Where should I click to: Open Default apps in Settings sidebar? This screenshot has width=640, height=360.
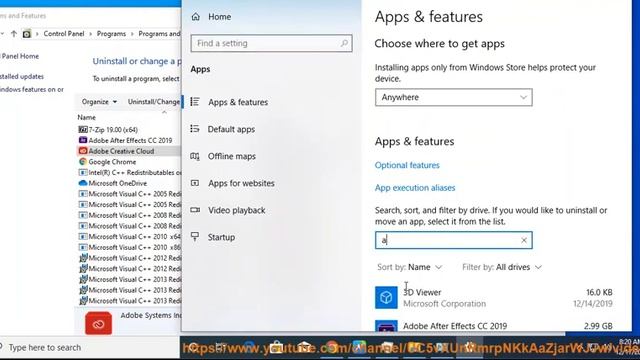231,129
